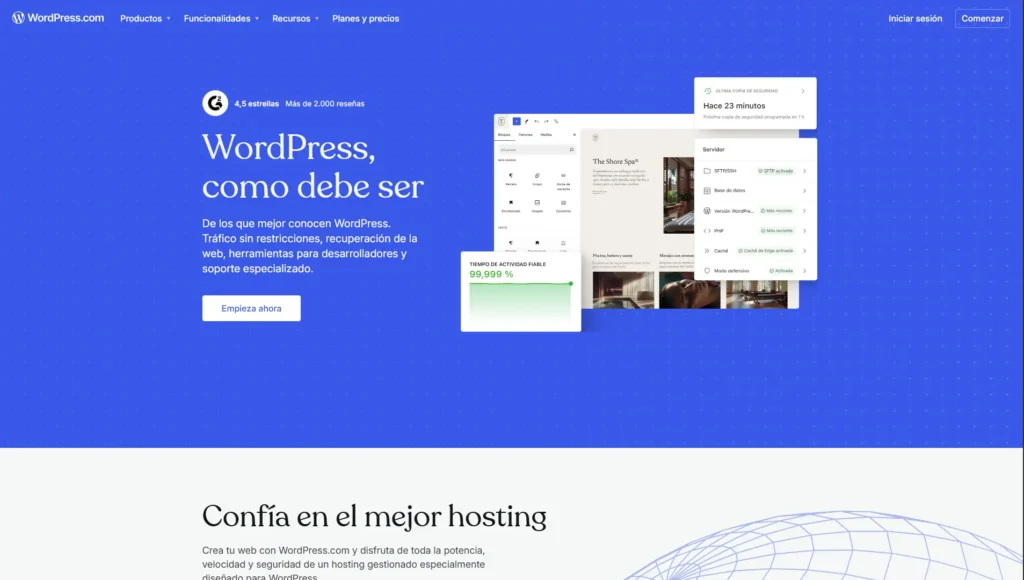Click the redo arrow in editor mockup
Screen dimensions: 1024x580
pos(547,121)
